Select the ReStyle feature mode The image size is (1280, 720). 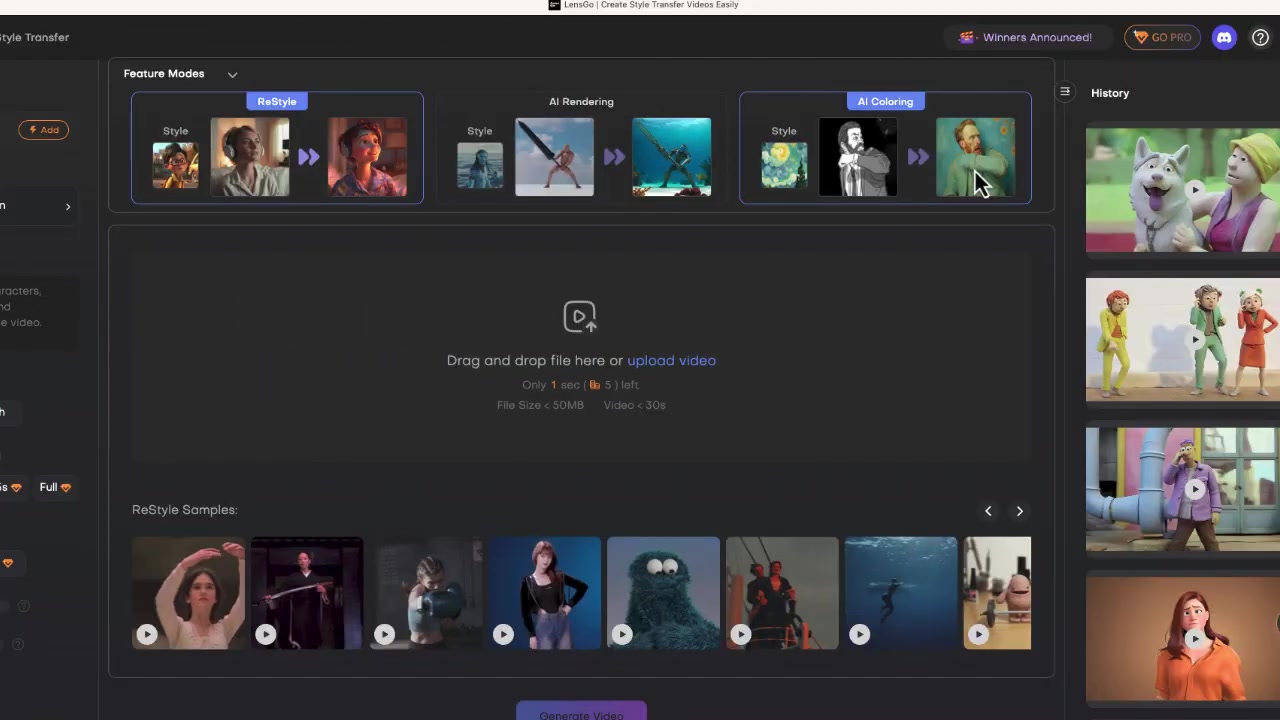[277, 148]
